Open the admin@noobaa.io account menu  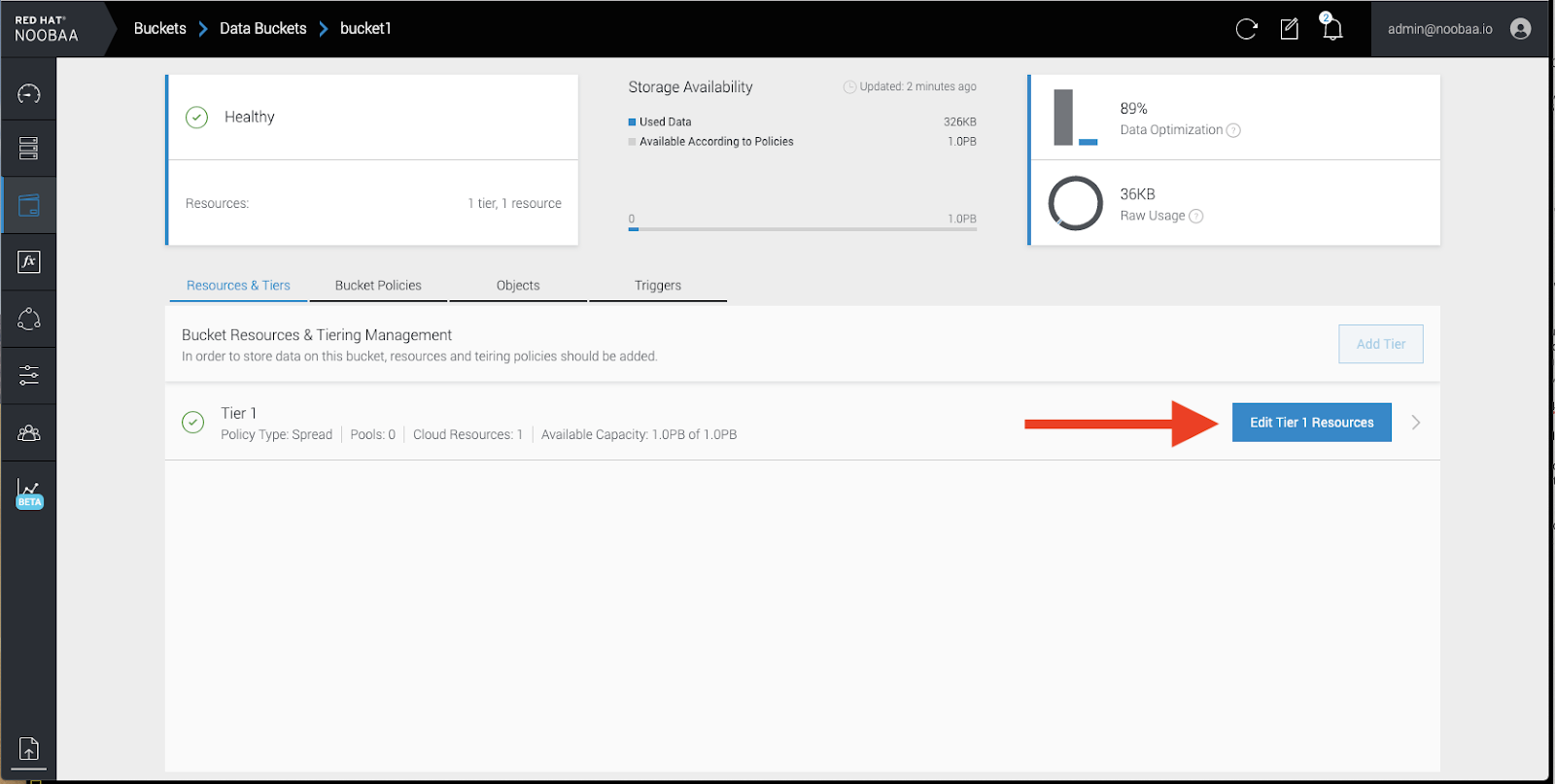click(x=1458, y=29)
